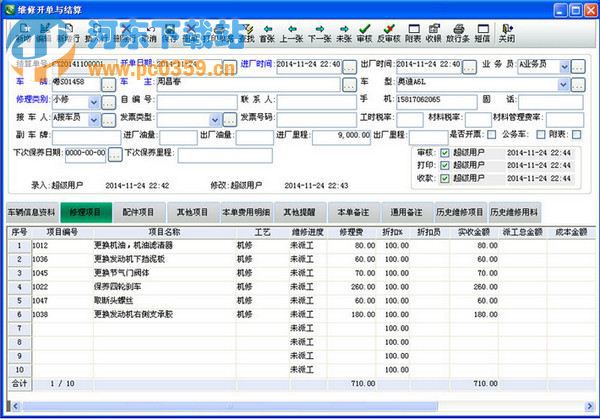This screenshot has height=419, width=600.
Task: Click the 下次保养里程 input field
Action: (x=225, y=155)
